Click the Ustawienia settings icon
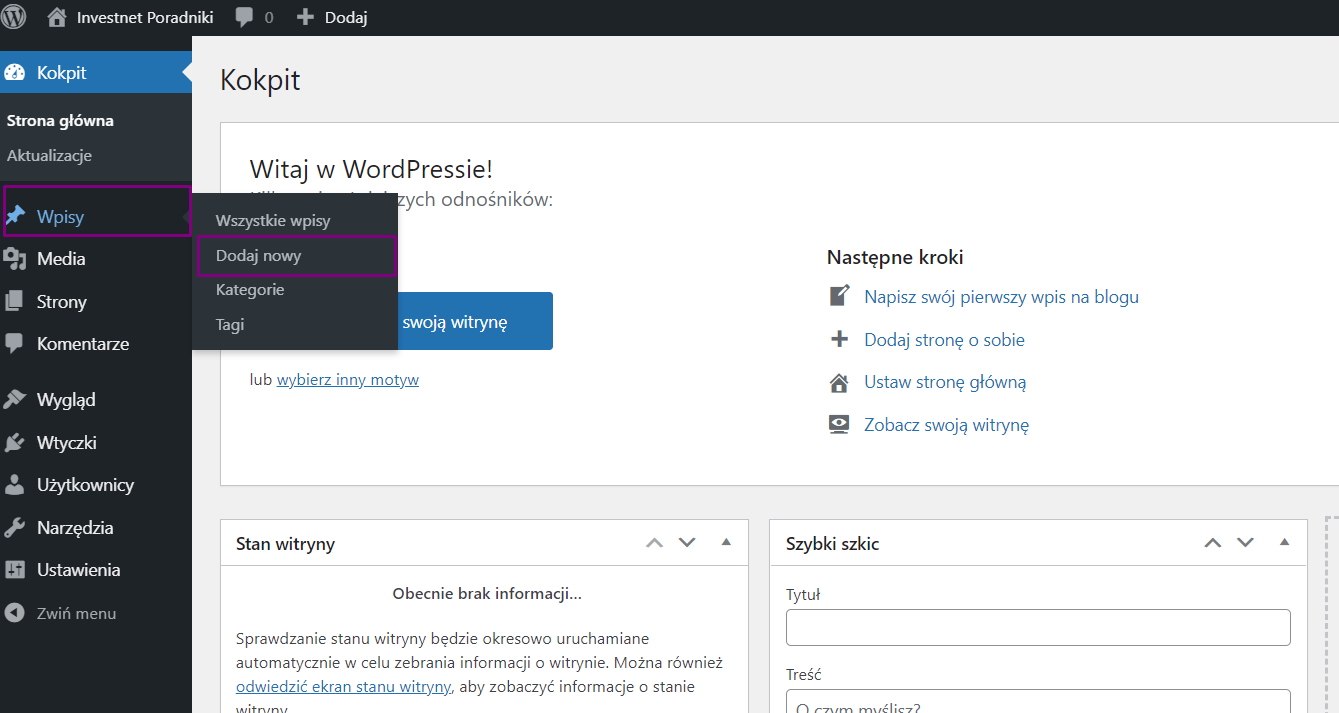 point(15,570)
